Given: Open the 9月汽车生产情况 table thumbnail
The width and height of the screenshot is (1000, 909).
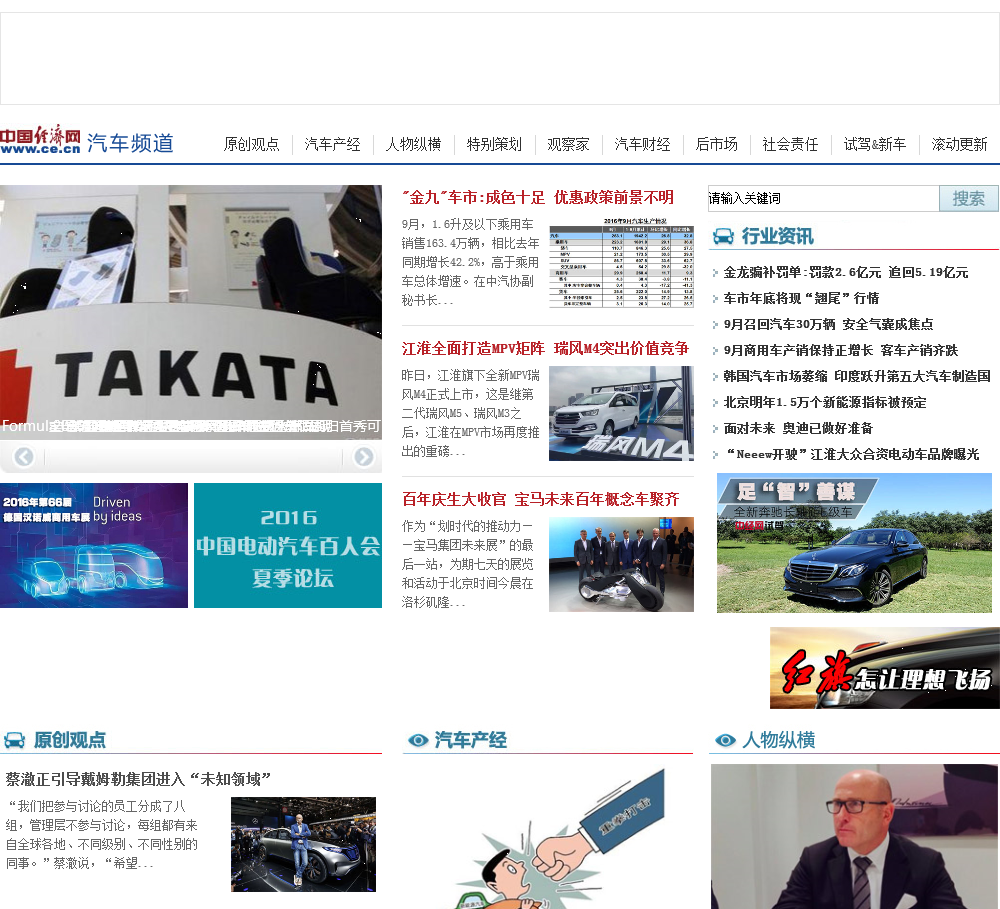Looking at the screenshot, I should point(621,263).
